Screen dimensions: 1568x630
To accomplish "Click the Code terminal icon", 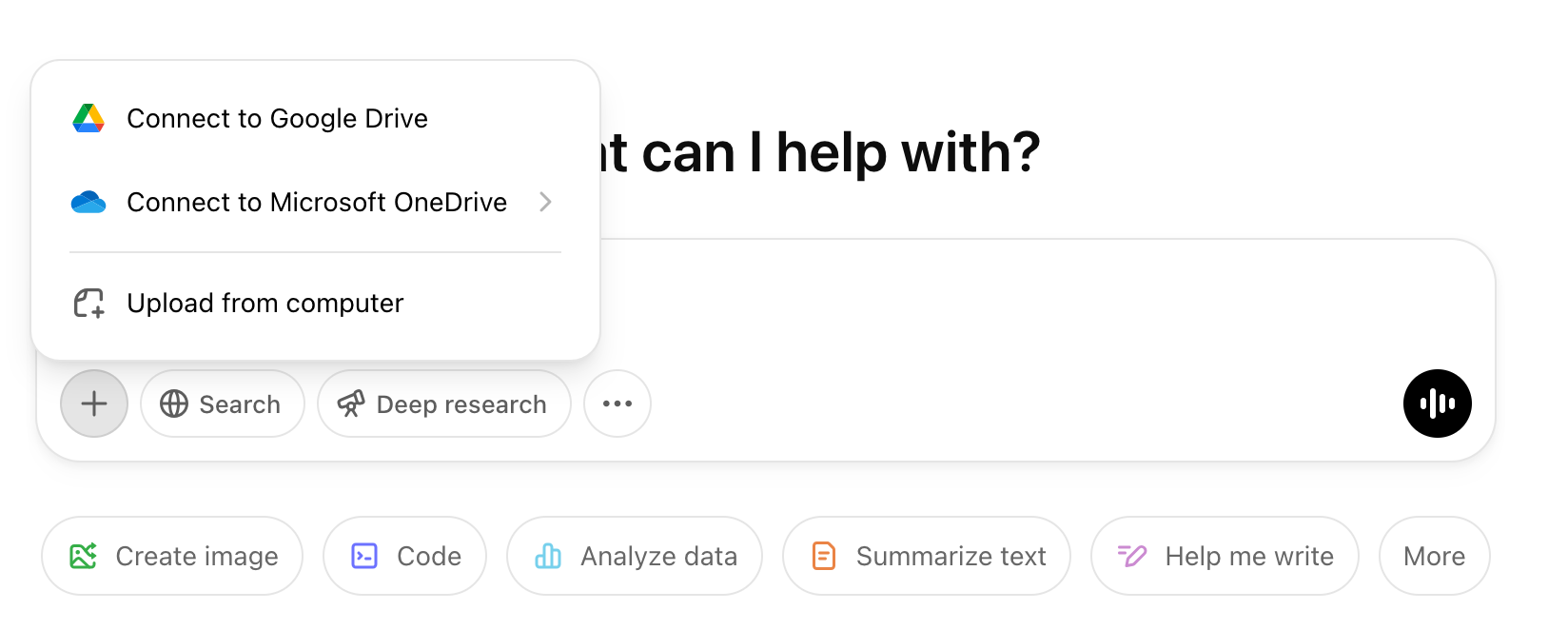I will coord(364,556).
